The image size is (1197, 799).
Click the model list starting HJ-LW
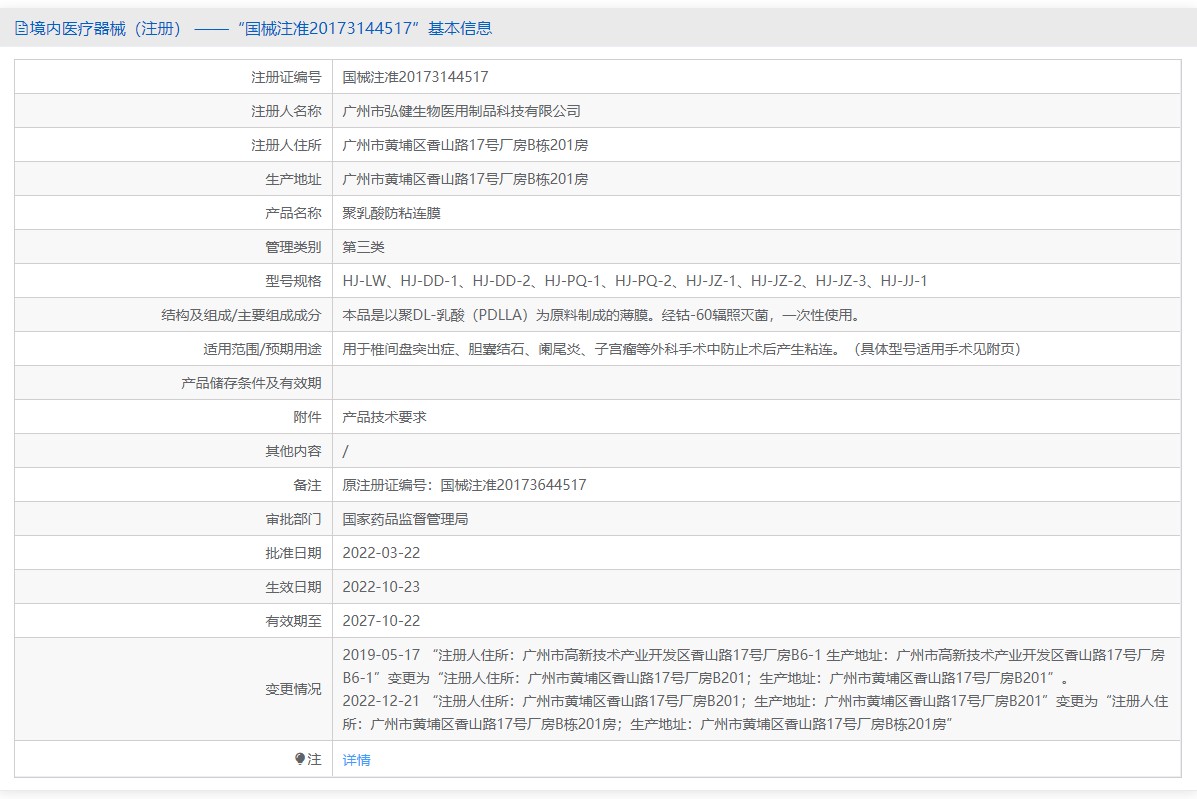click(634, 281)
